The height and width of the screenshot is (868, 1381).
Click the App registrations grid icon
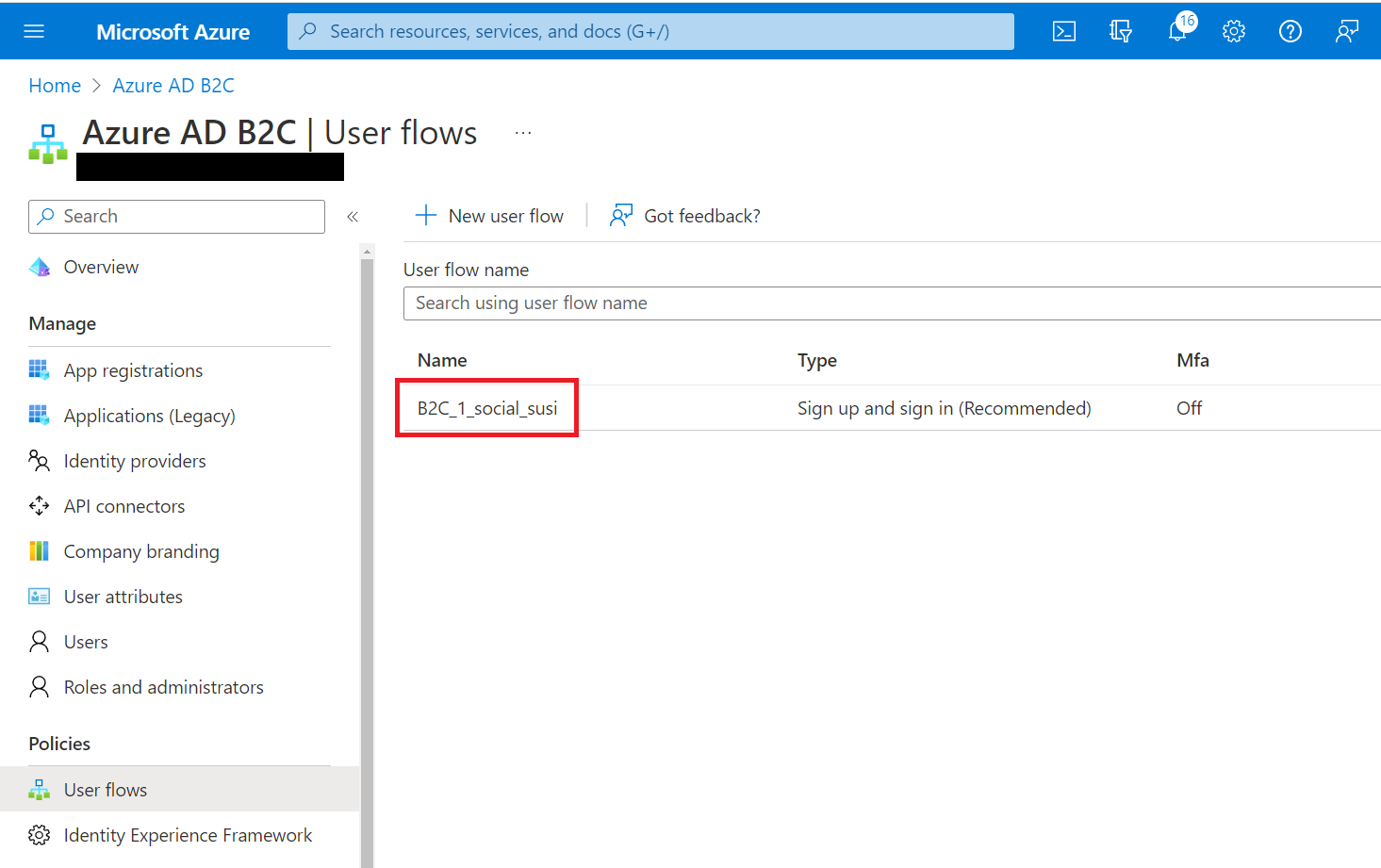[40, 370]
